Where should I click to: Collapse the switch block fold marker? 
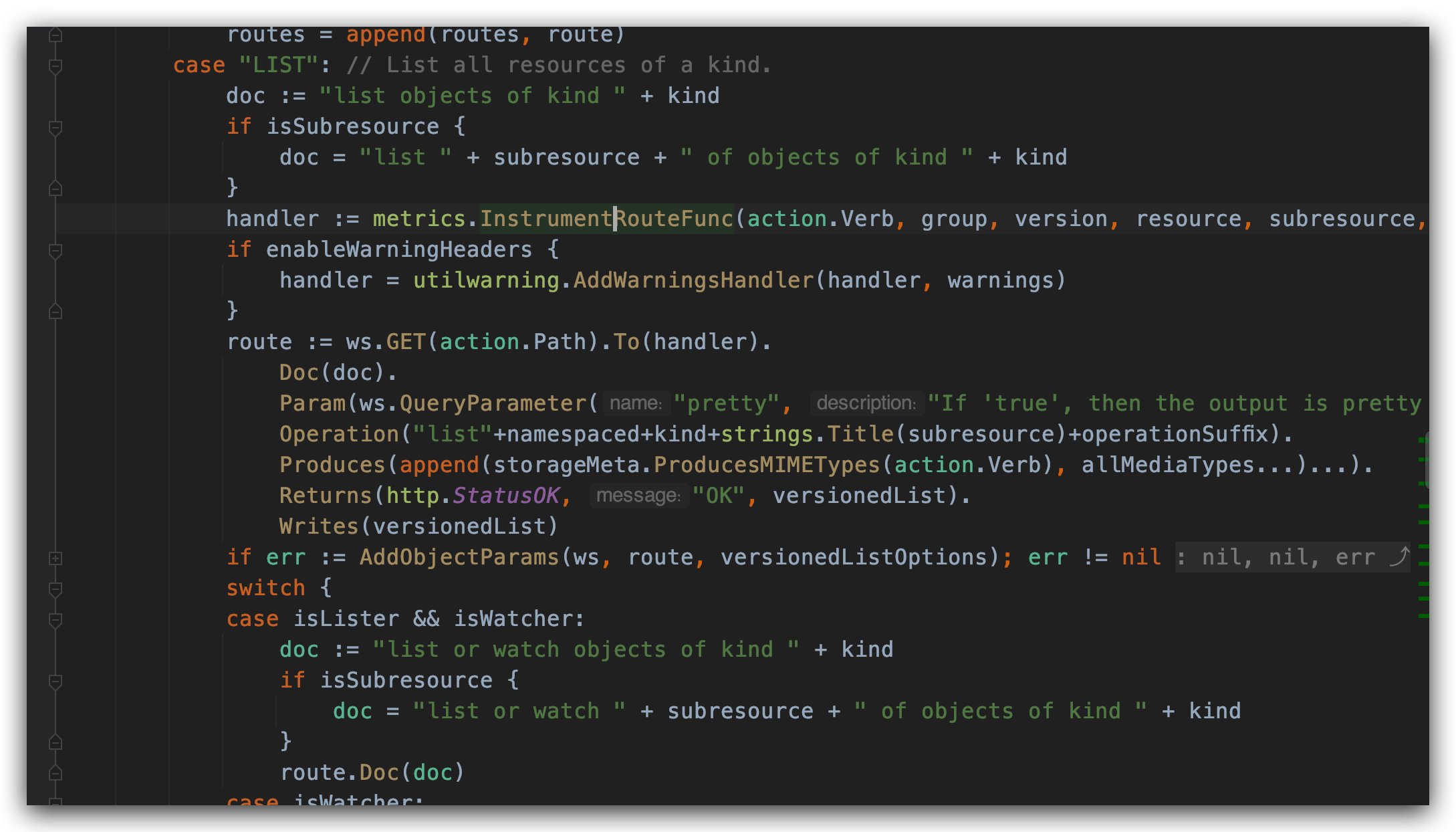coord(55,589)
